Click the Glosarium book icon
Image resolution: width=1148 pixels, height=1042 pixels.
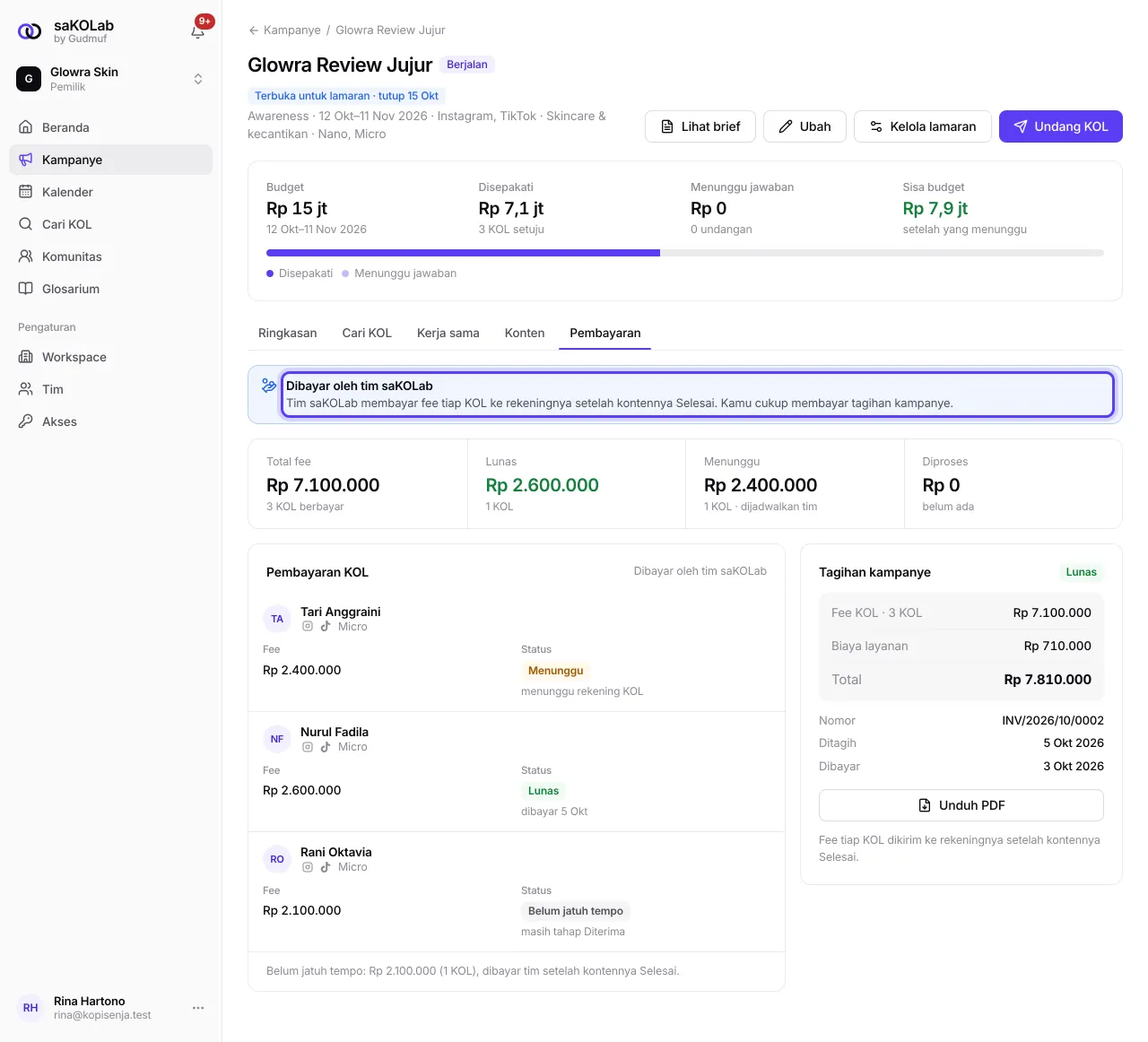[26, 289]
